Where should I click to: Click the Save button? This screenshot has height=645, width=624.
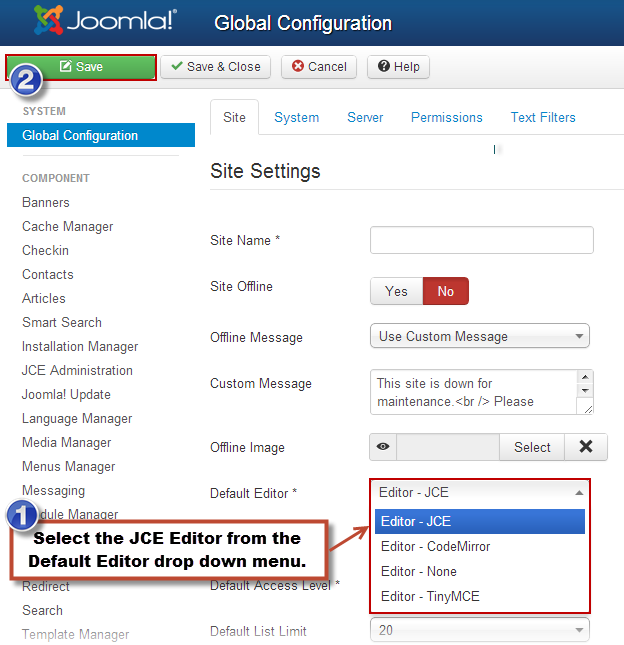81,67
